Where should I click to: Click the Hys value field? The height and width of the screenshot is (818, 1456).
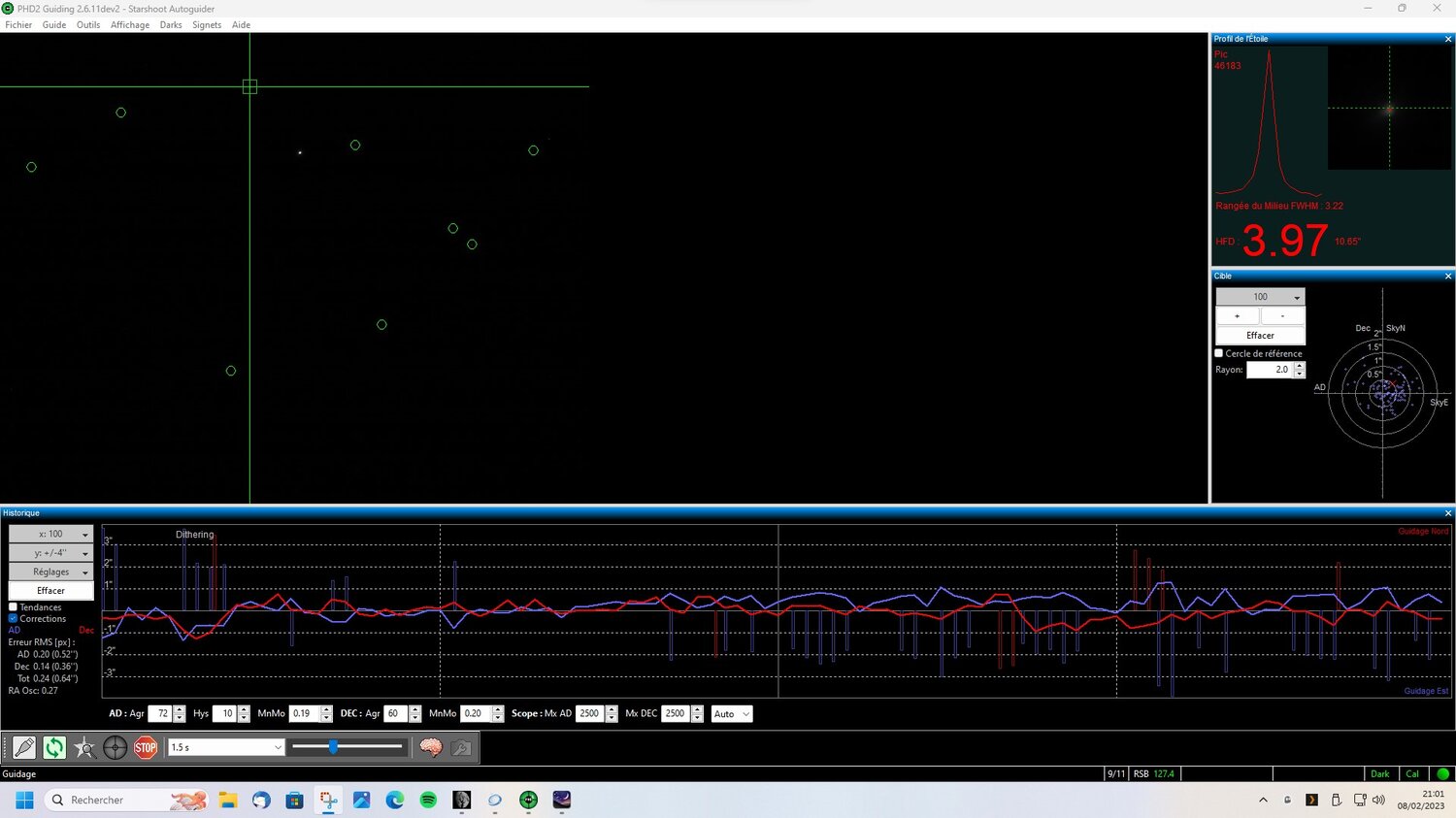point(224,714)
